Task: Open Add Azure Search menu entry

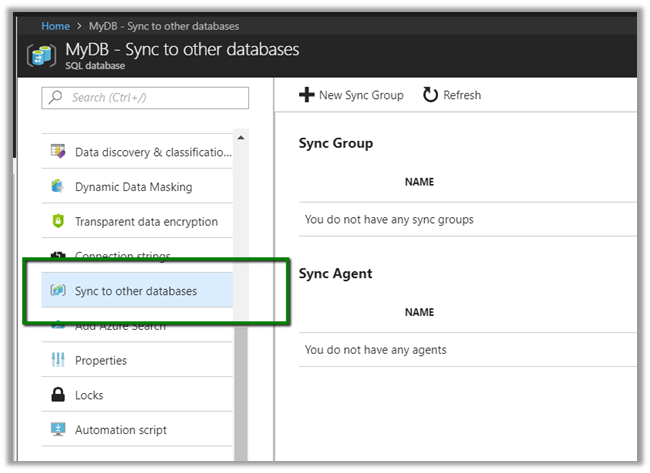Action: (120, 326)
